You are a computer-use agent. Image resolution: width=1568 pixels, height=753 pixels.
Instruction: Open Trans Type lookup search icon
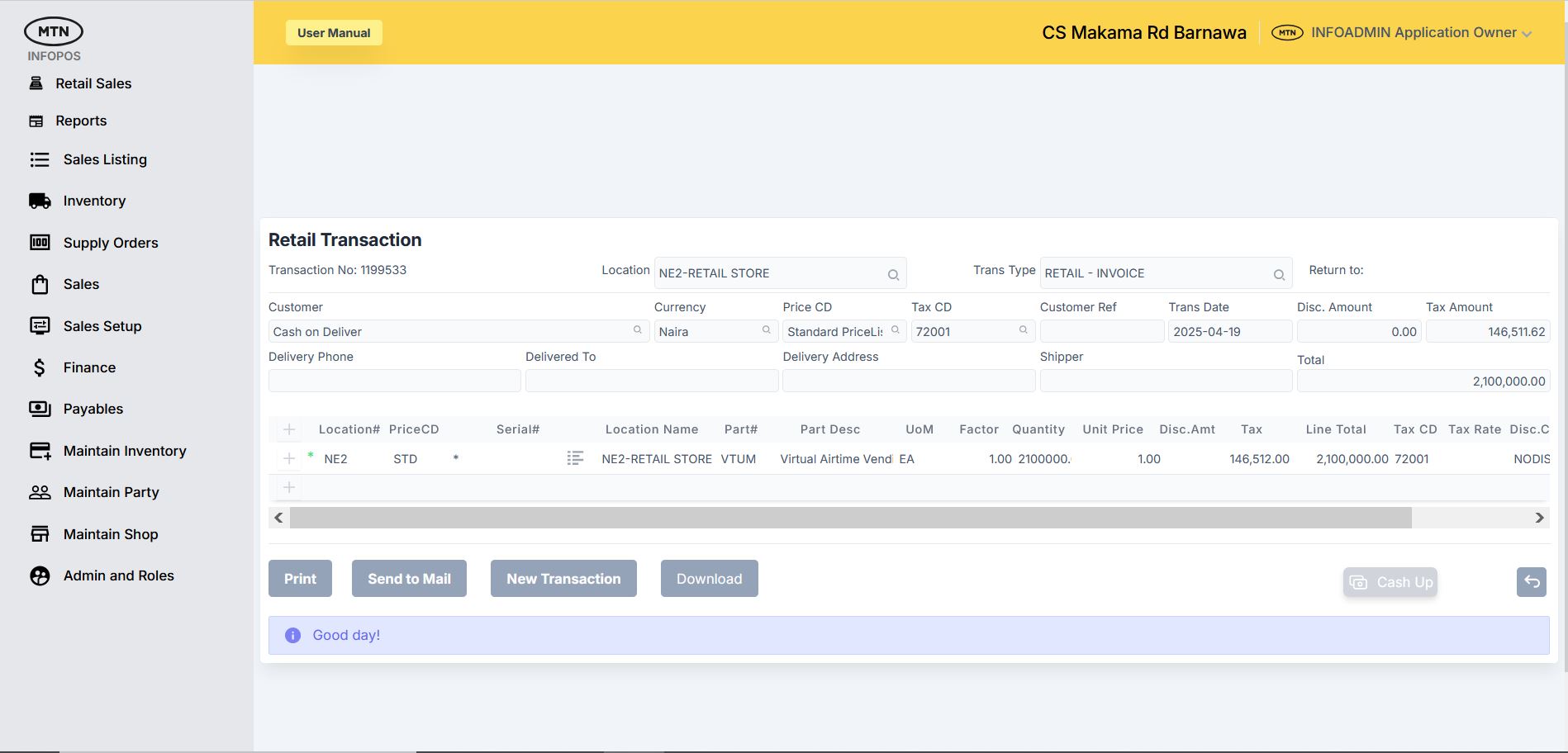point(1279,274)
